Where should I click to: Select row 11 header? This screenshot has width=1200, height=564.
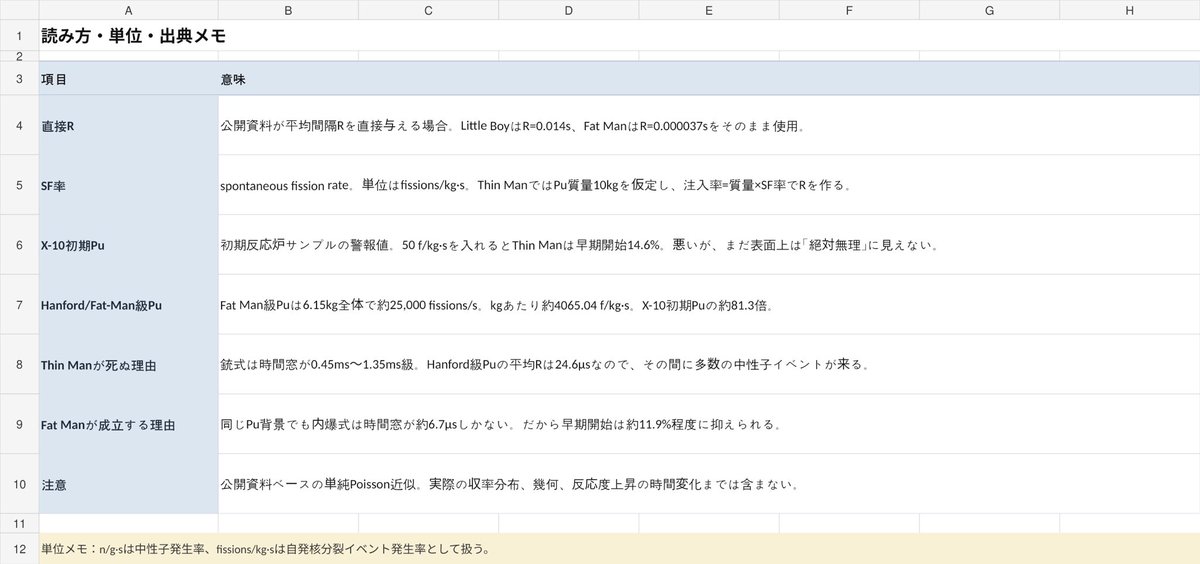tap(19, 524)
